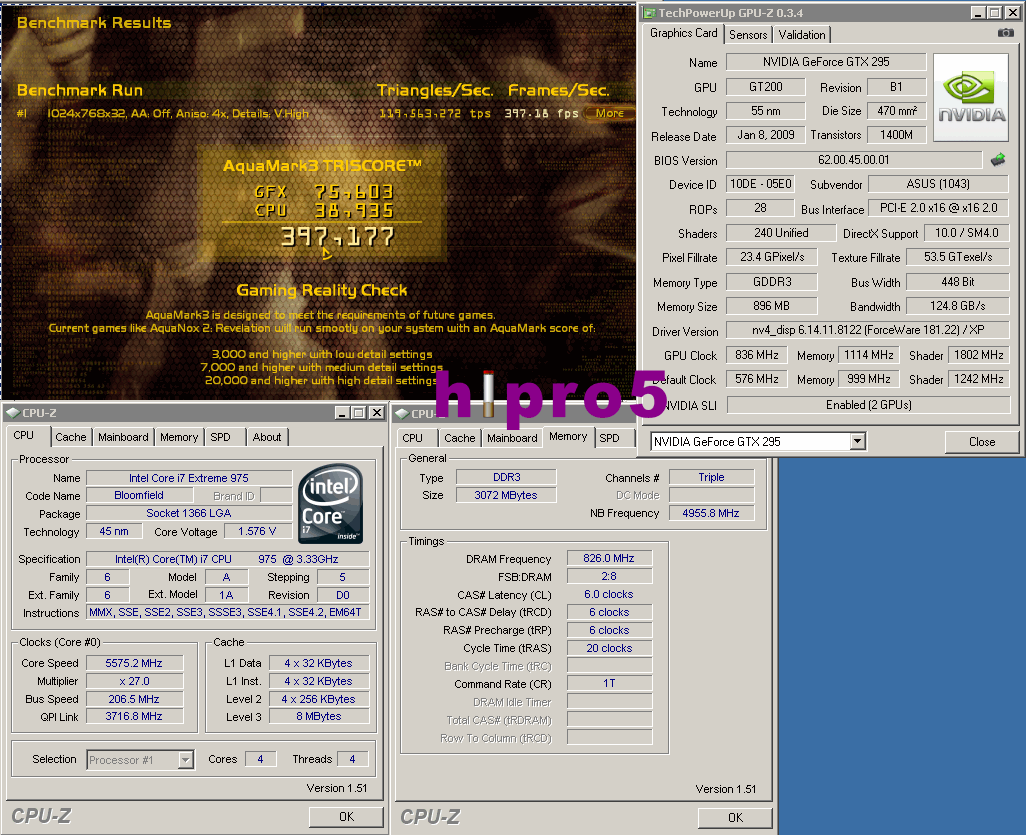This screenshot has height=835, width=1026.
Task: Select Mainboard tab in second CPU-Z window
Action: coord(512,438)
